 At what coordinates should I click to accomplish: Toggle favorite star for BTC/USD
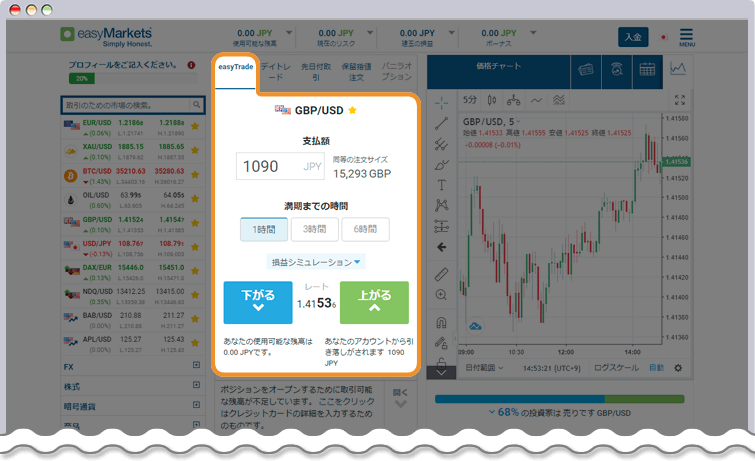pyautogui.click(x=195, y=174)
